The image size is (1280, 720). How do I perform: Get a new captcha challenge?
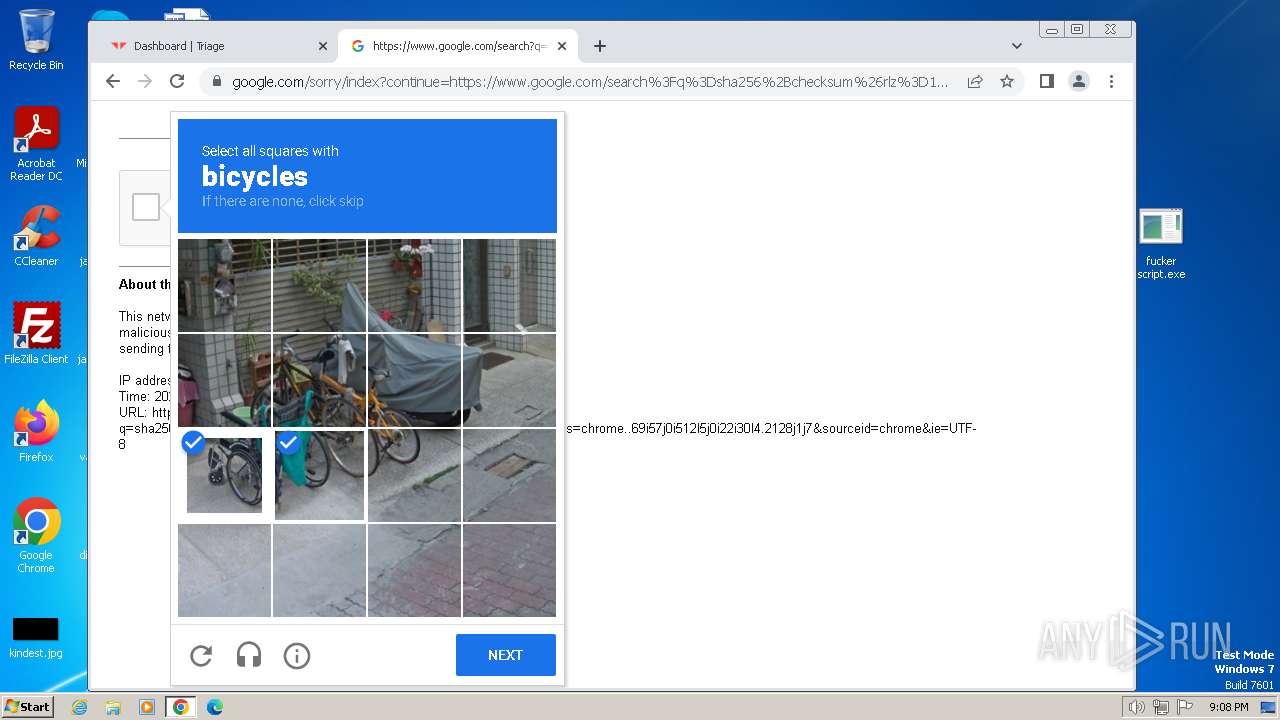click(x=201, y=655)
